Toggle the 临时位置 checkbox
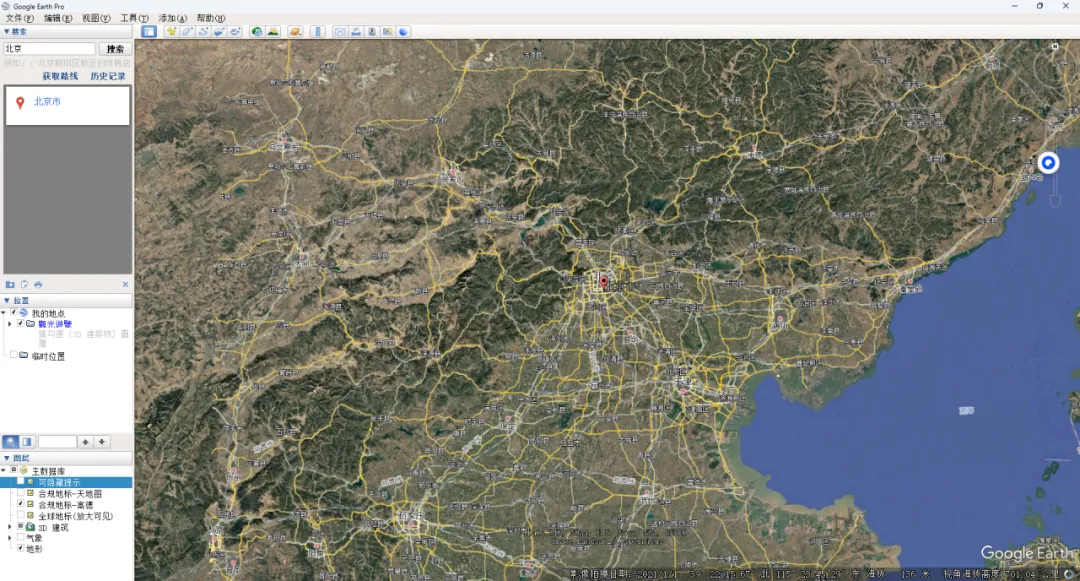This screenshot has height=581, width=1080. click(13, 355)
